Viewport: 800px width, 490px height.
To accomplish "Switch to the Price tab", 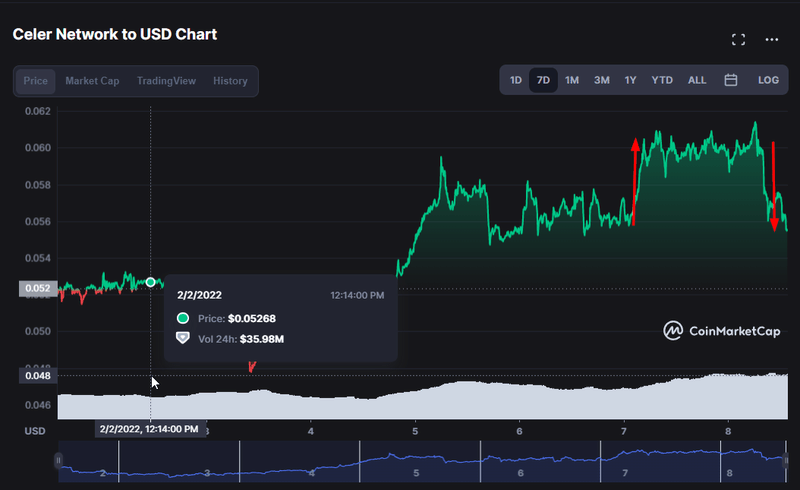I will click(36, 81).
